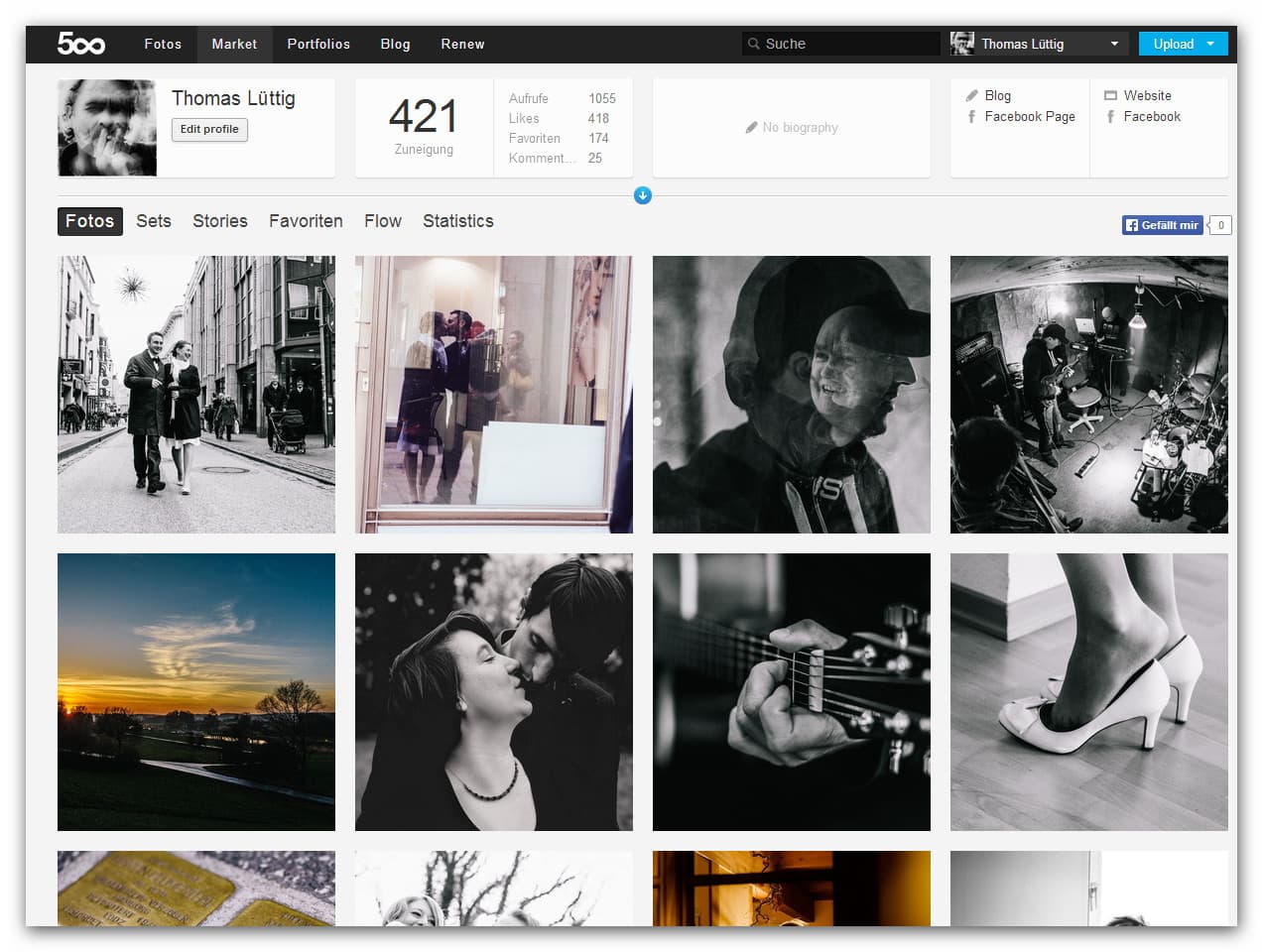Expand the blue down-arrow profile expander
Viewport: 1263px width, 952px height.
(643, 195)
